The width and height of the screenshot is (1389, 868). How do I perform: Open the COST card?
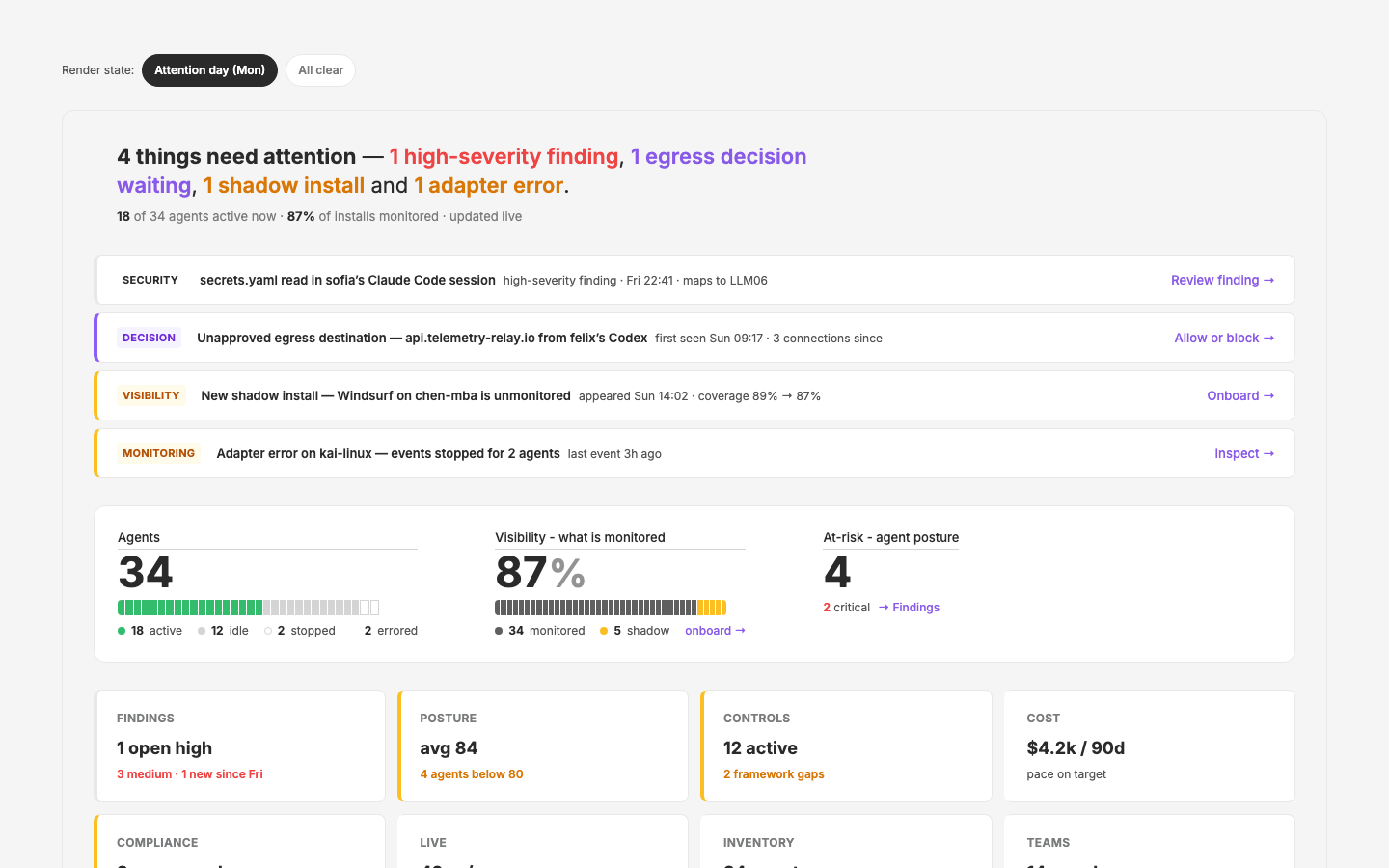pos(1150,746)
